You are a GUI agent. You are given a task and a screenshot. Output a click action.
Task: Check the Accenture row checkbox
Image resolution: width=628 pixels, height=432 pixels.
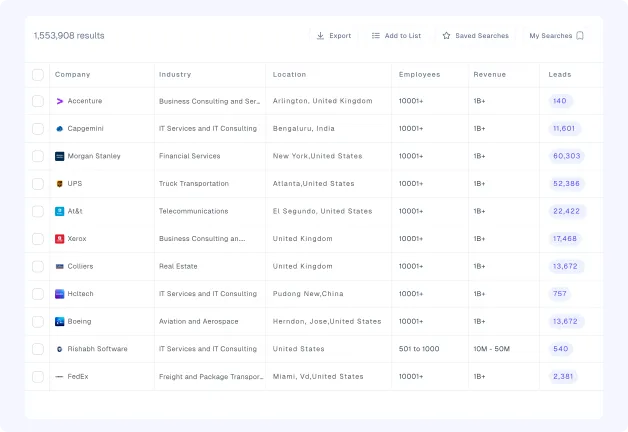coord(38,101)
